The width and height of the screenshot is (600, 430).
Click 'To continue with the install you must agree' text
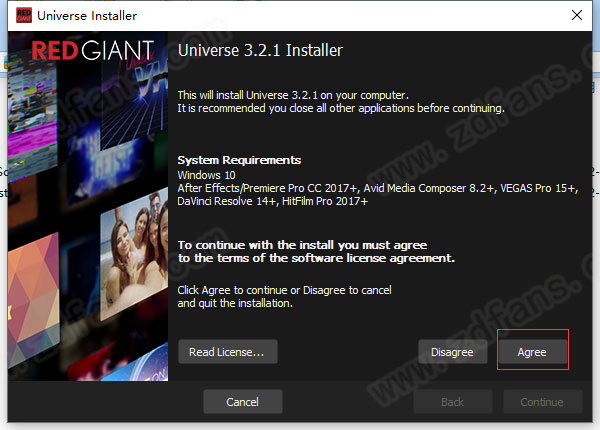point(302,245)
